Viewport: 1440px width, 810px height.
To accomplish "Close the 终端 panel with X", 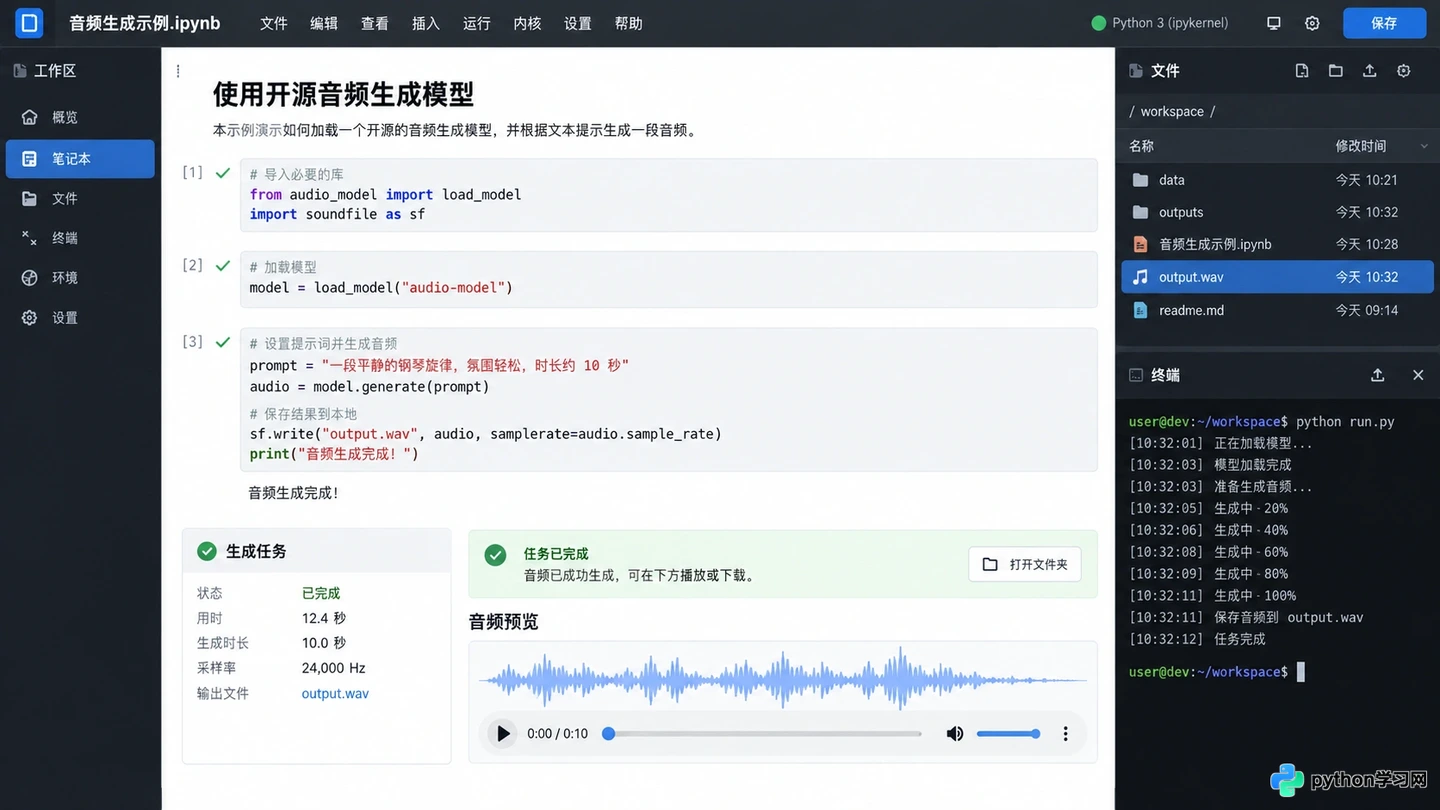I will pyautogui.click(x=1418, y=375).
